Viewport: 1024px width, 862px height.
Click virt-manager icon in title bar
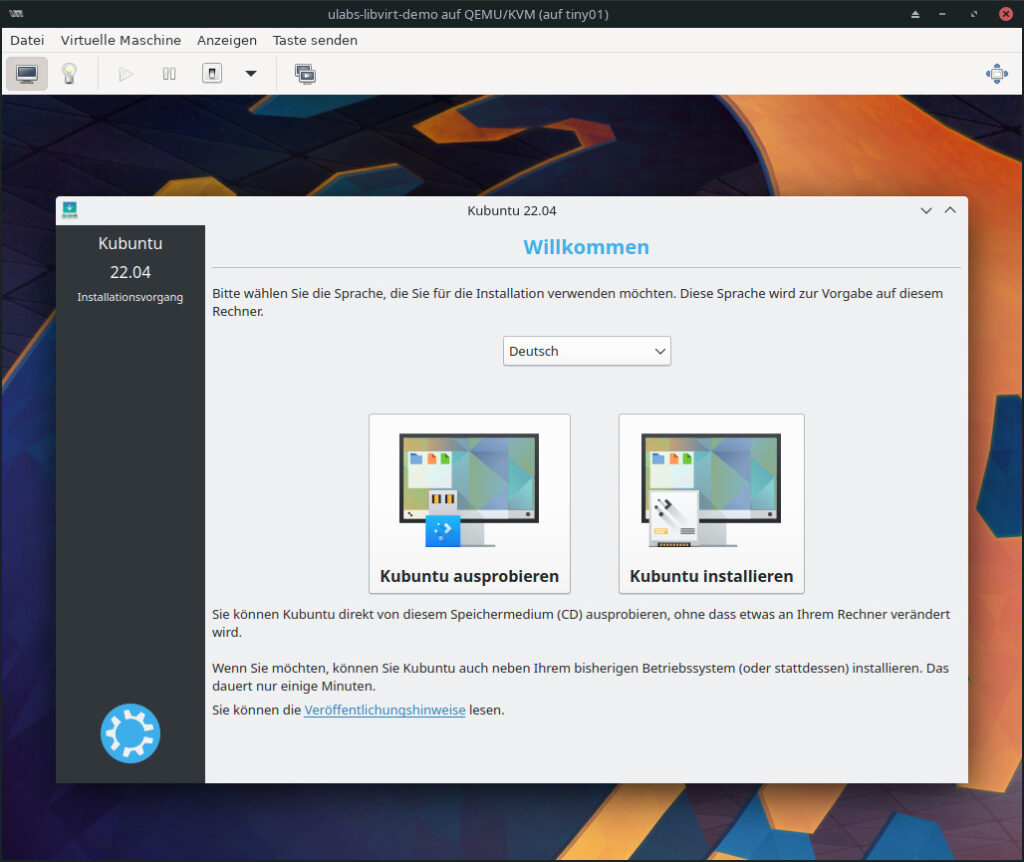[x=16, y=14]
